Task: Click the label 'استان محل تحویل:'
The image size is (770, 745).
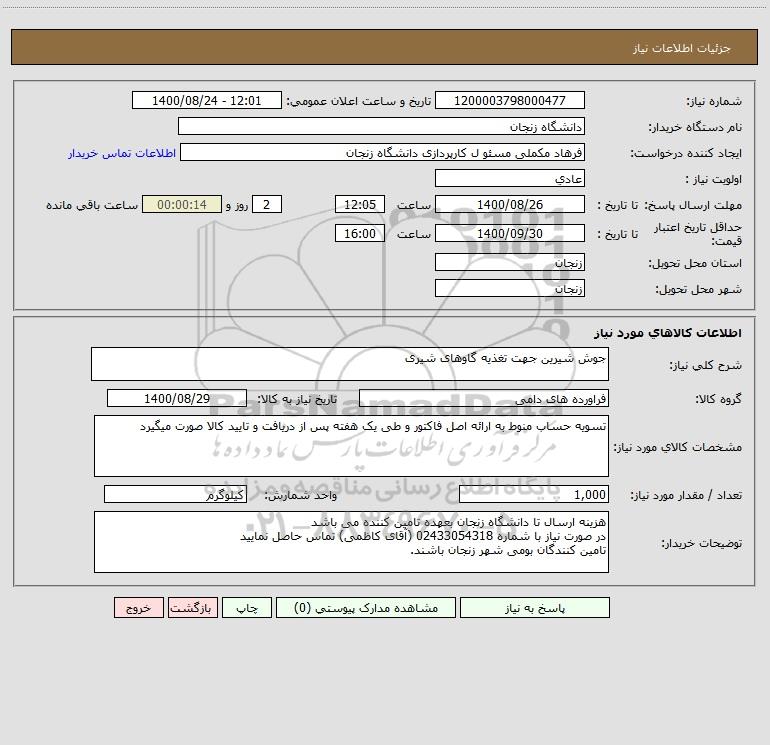Action: pos(695,263)
